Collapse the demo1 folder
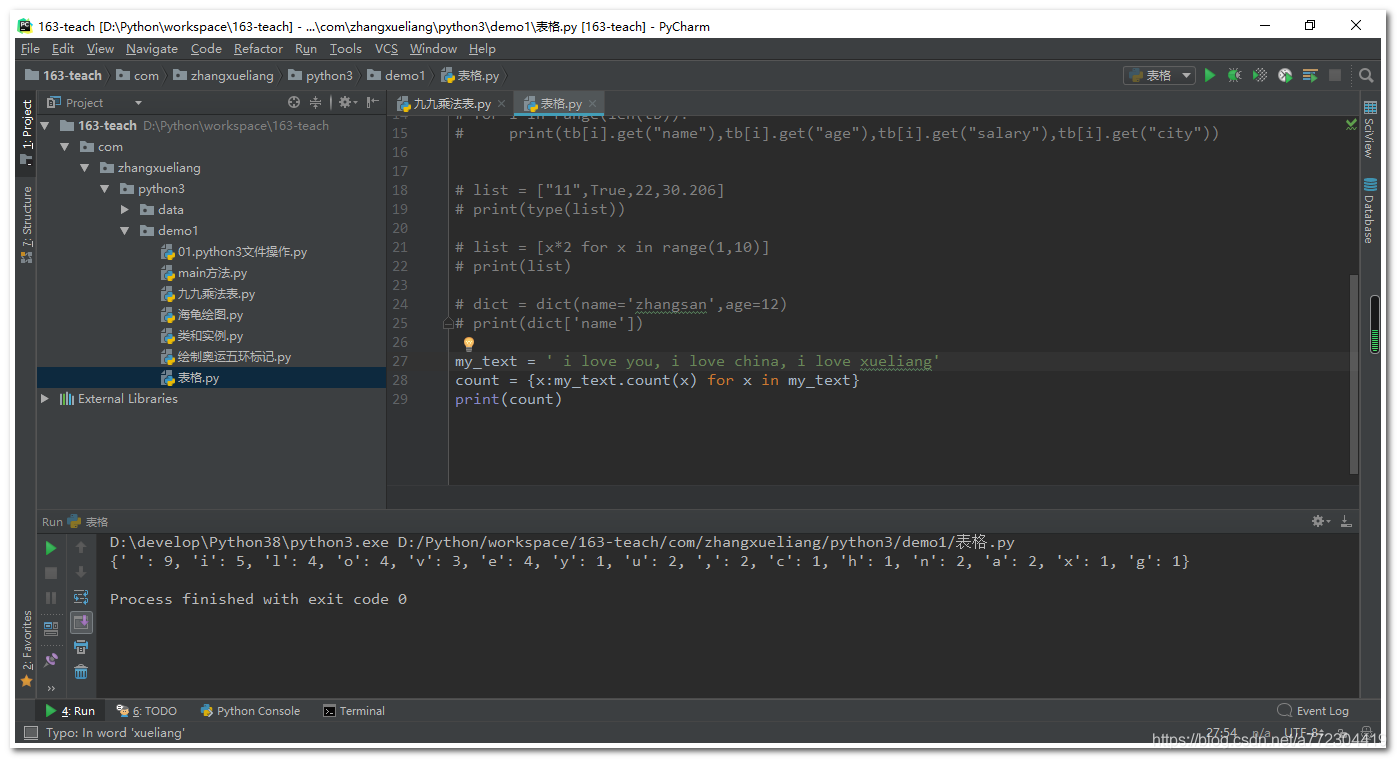The width and height of the screenshot is (1397, 759). point(125,231)
